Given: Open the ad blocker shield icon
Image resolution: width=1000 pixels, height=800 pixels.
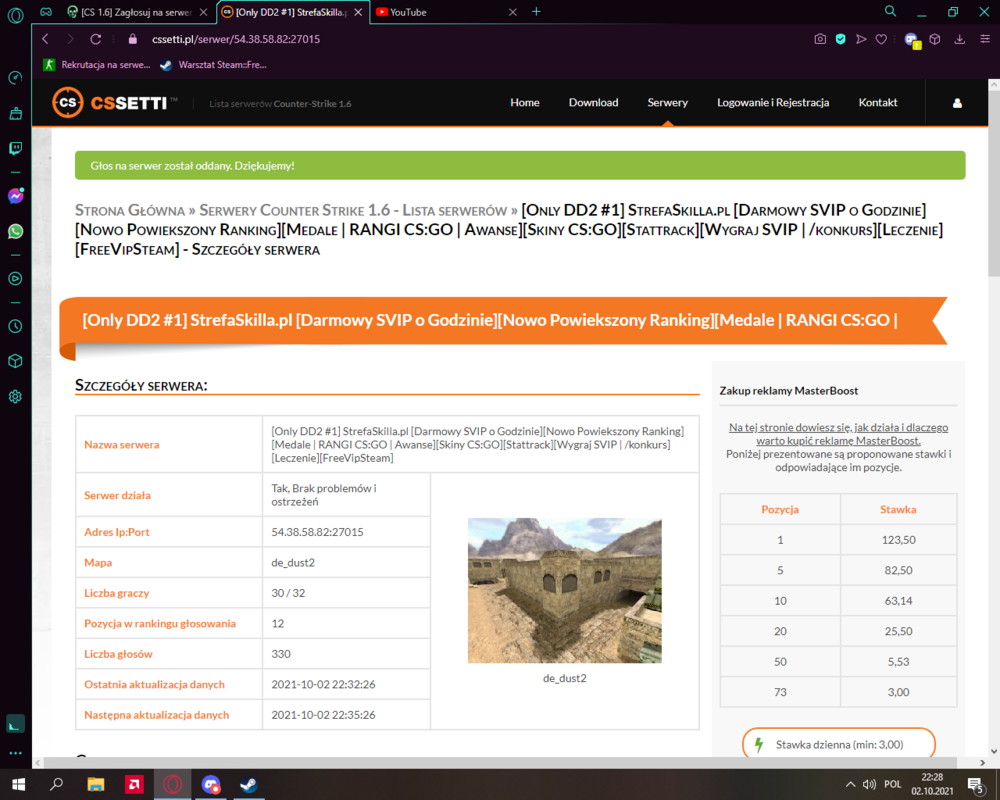Looking at the screenshot, I should 841,39.
